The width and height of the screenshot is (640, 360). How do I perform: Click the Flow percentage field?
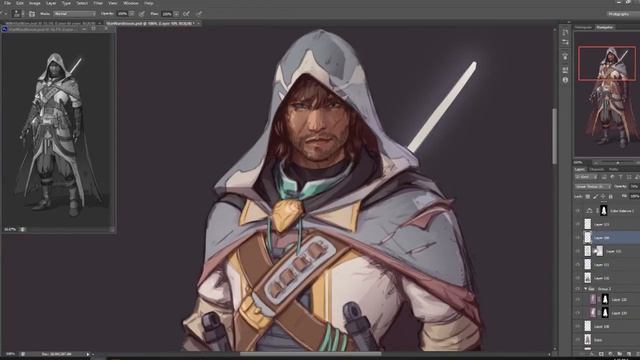coord(167,13)
